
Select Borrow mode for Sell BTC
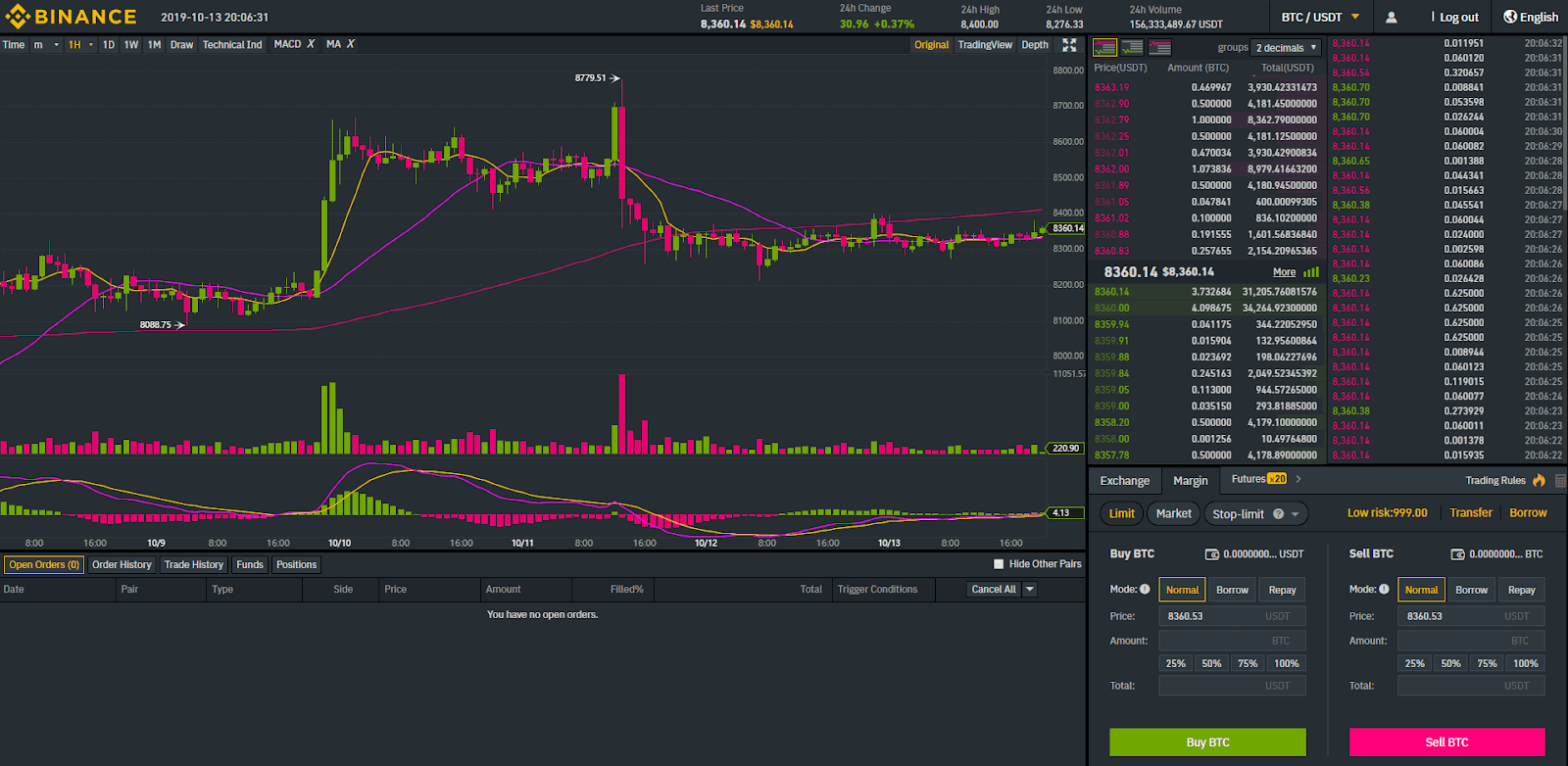[1471, 590]
